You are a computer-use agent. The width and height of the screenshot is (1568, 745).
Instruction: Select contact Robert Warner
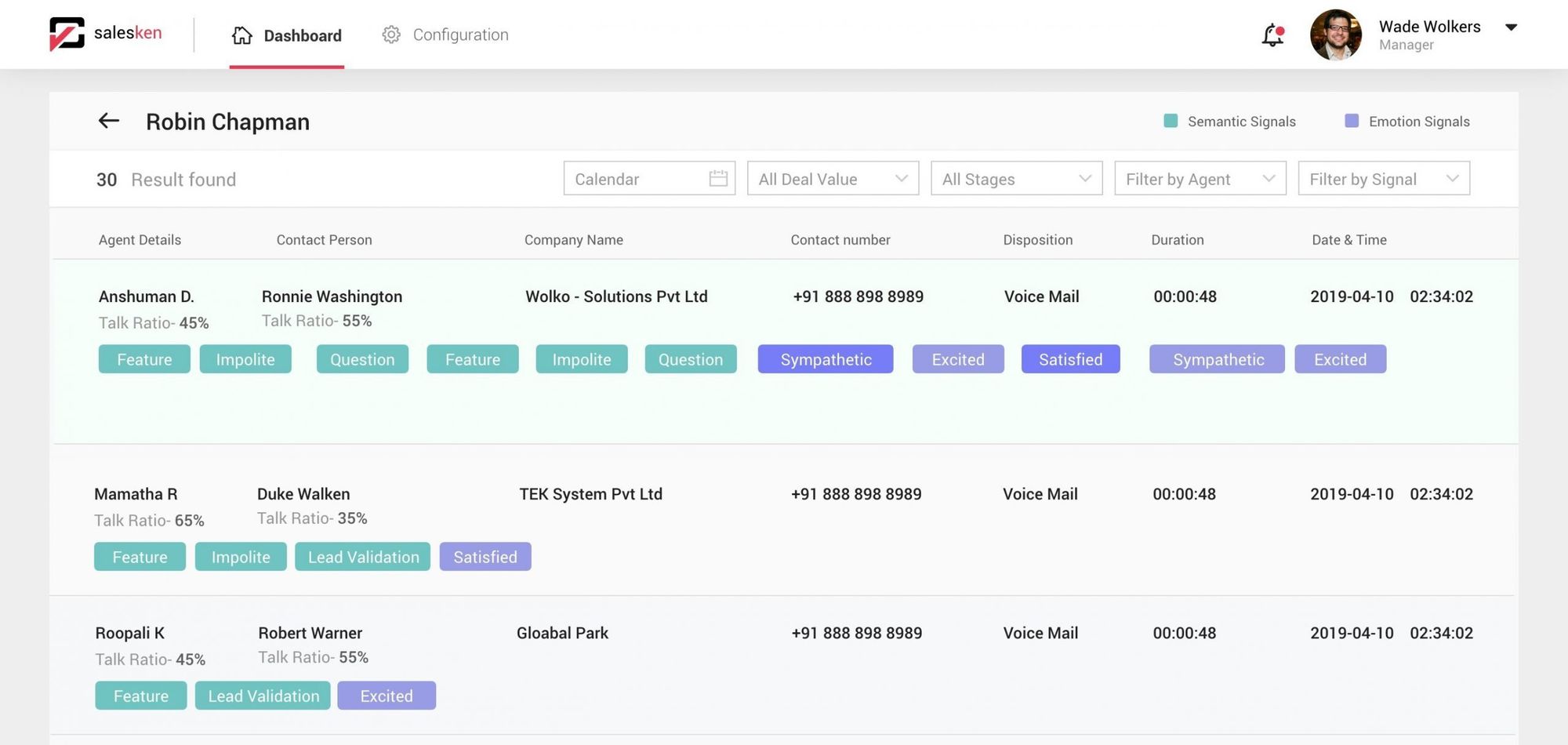tap(310, 633)
